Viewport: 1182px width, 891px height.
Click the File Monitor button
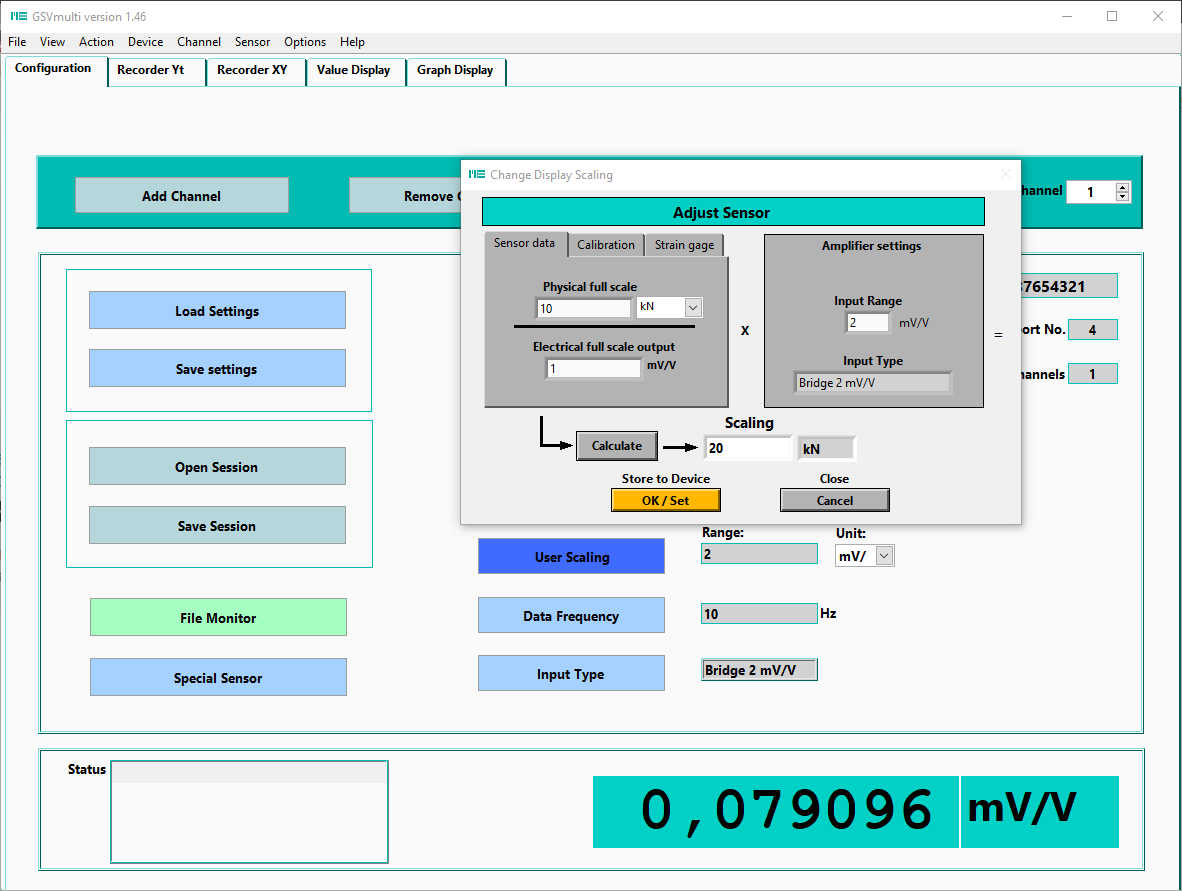point(218,618)
